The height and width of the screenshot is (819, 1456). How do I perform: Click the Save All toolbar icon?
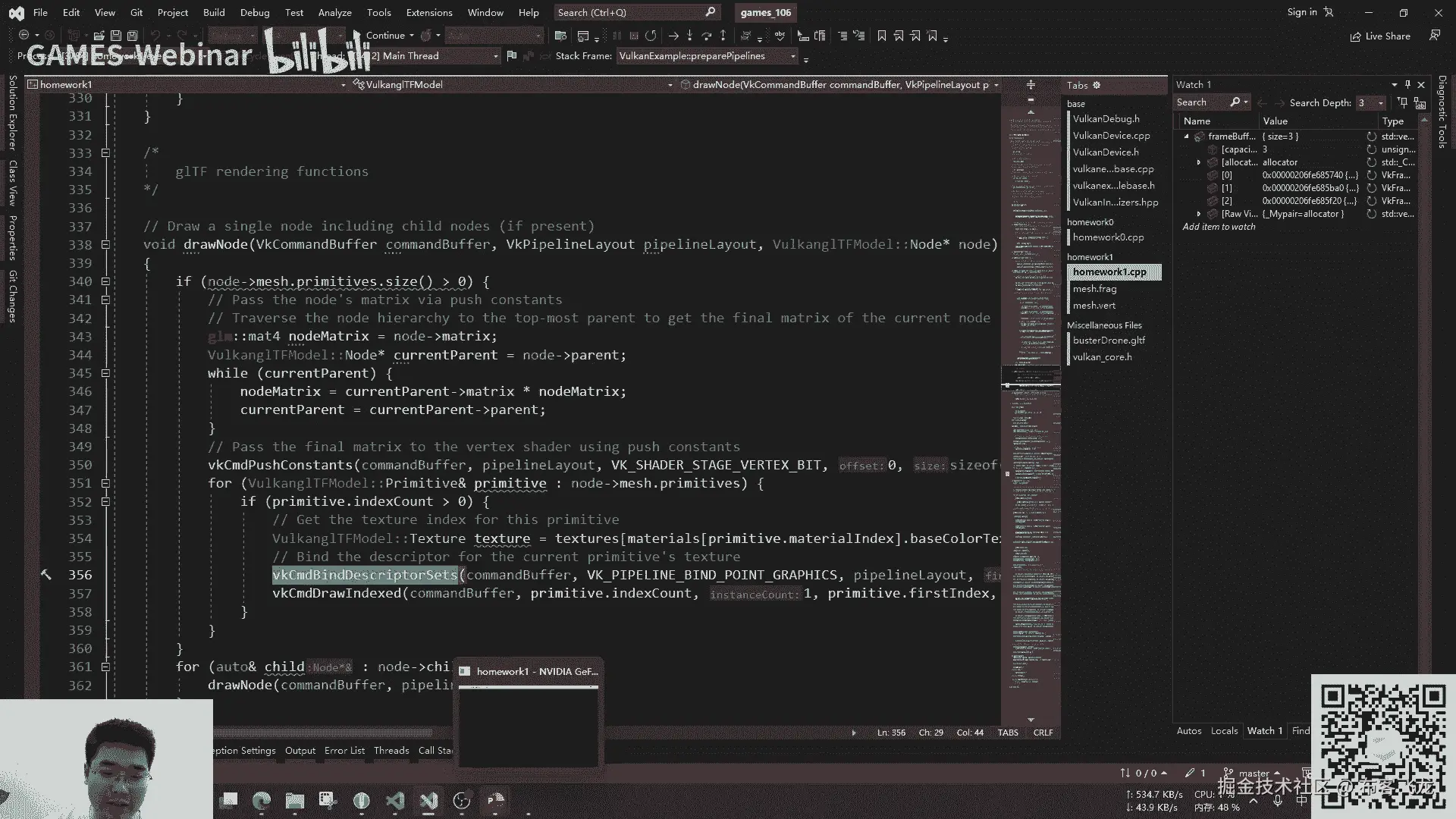[133, 36]
